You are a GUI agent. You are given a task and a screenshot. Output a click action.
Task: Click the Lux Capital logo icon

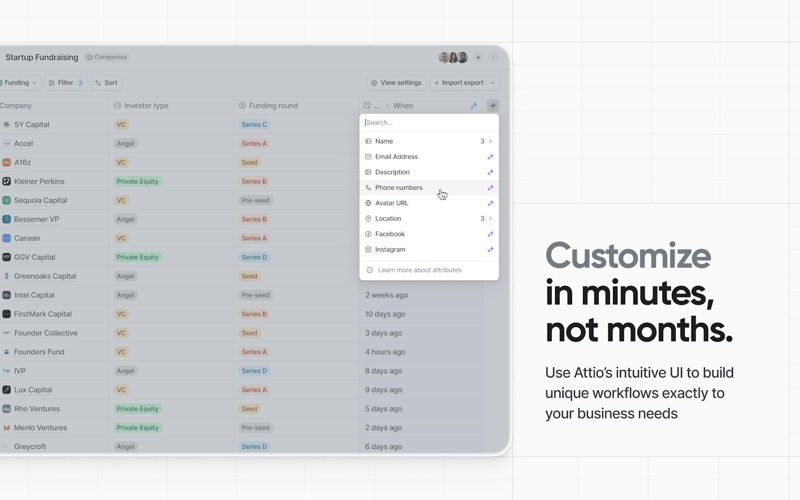[6, 390]
